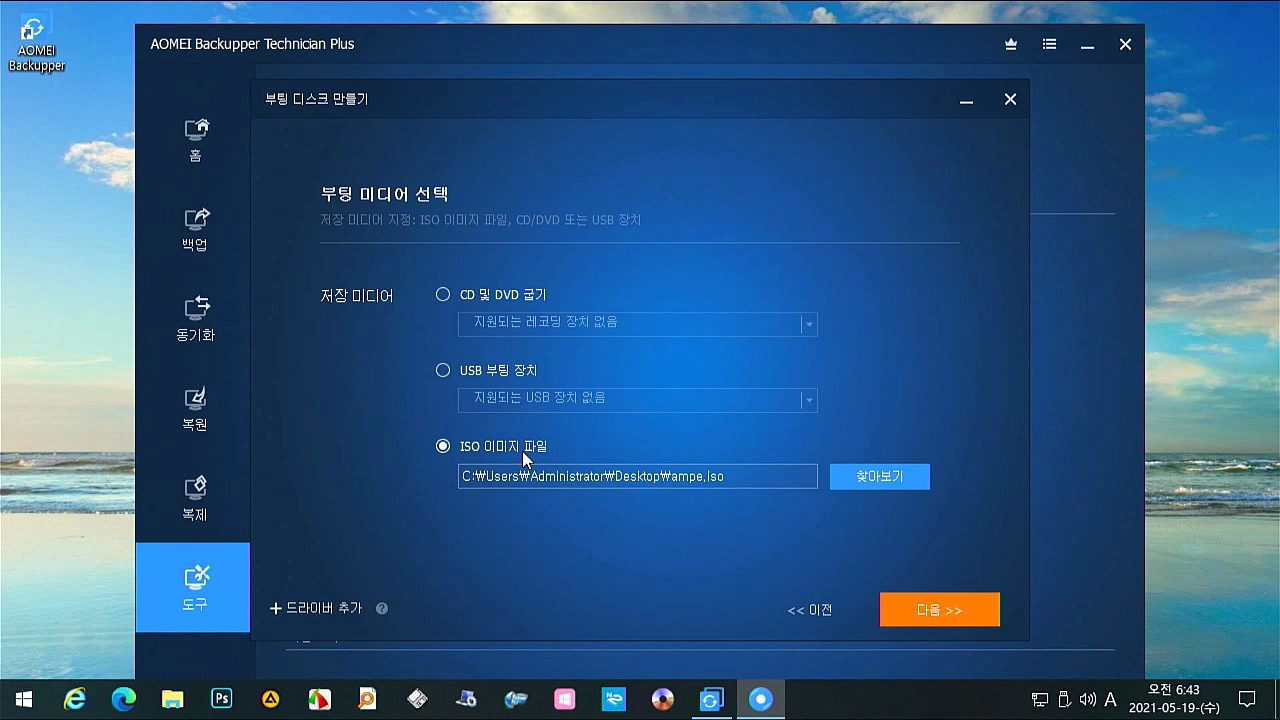Select USB 부팅 장치 radio option
This screenshot has height=720, width=1280.
tap(443, 370)
